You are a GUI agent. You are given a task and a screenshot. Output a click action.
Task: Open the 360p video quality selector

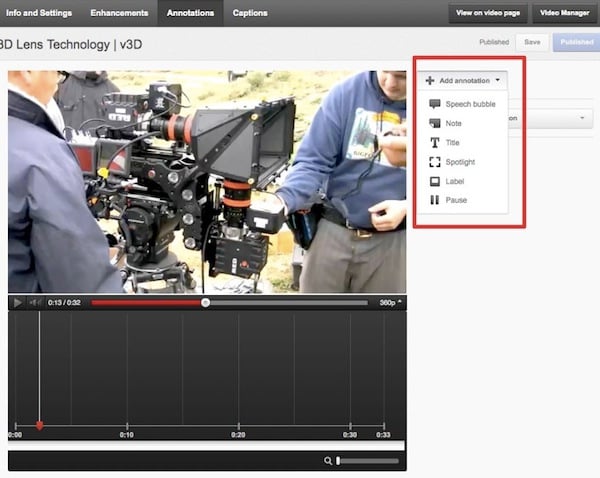[x=390, y=302]
